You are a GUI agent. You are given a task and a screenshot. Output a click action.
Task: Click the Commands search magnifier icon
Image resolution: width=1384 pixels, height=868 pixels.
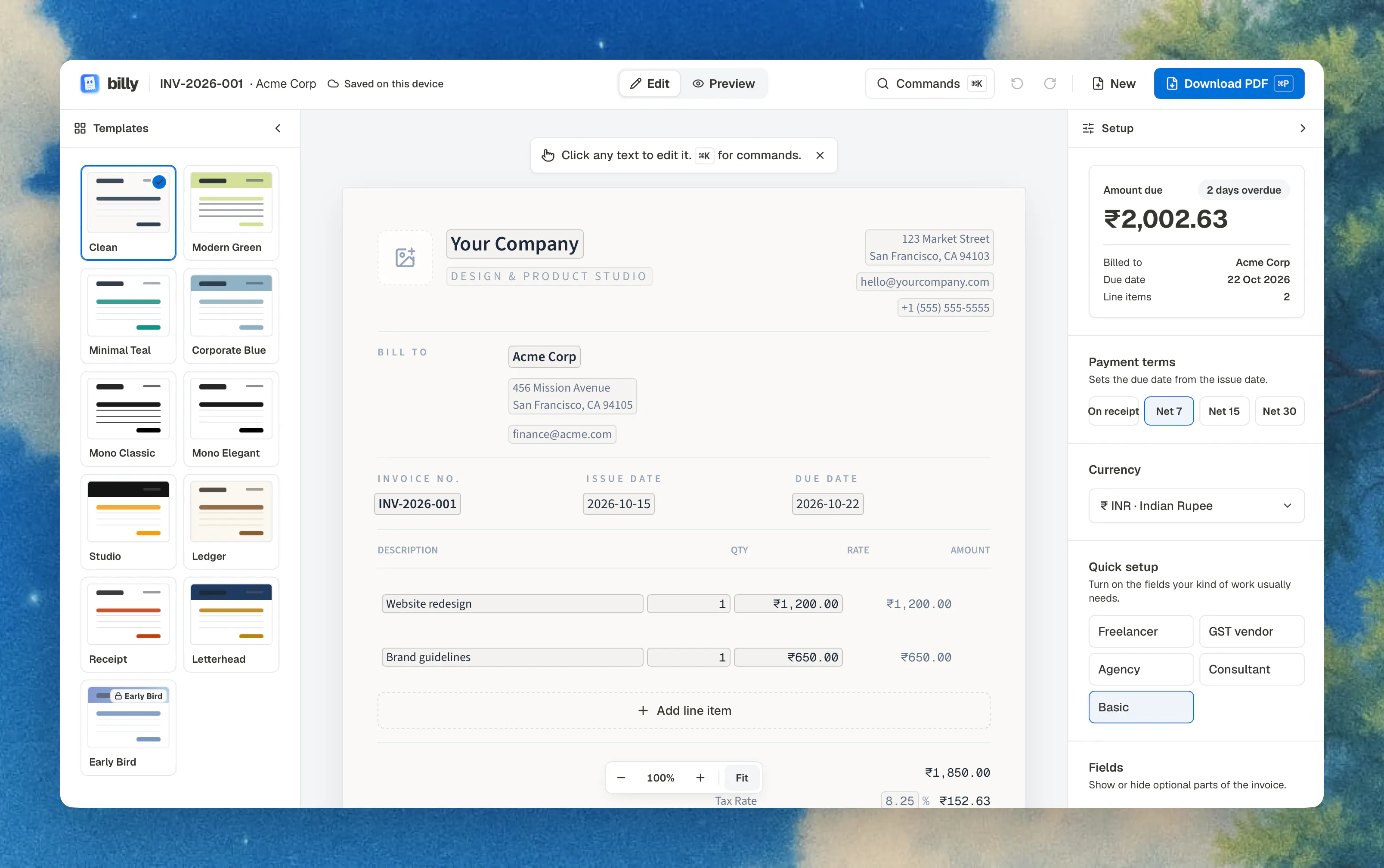point(882,83)
